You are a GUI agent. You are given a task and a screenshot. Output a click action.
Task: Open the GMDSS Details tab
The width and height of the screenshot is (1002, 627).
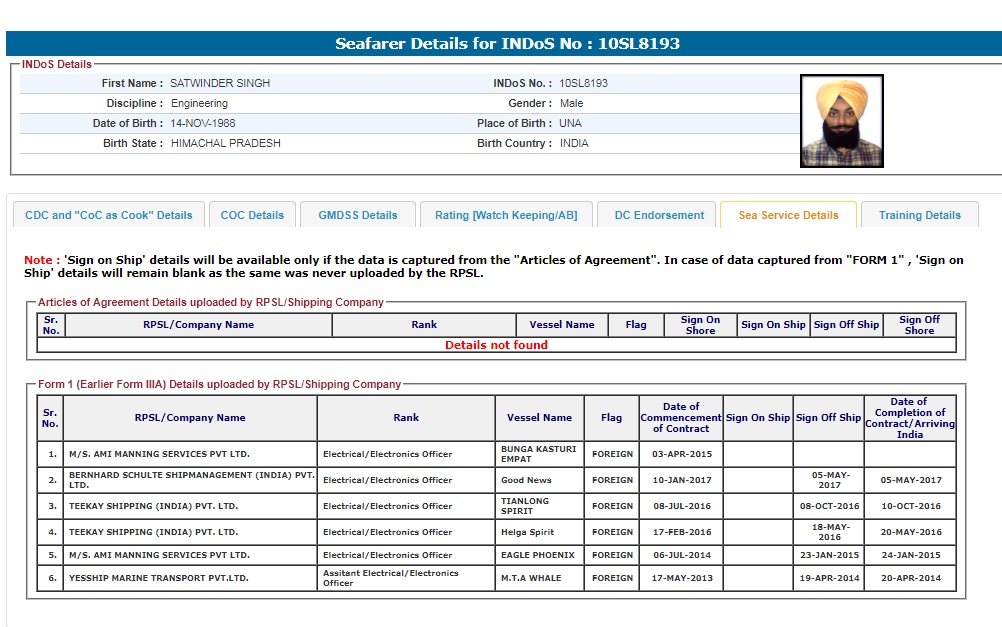click(357, 215)
